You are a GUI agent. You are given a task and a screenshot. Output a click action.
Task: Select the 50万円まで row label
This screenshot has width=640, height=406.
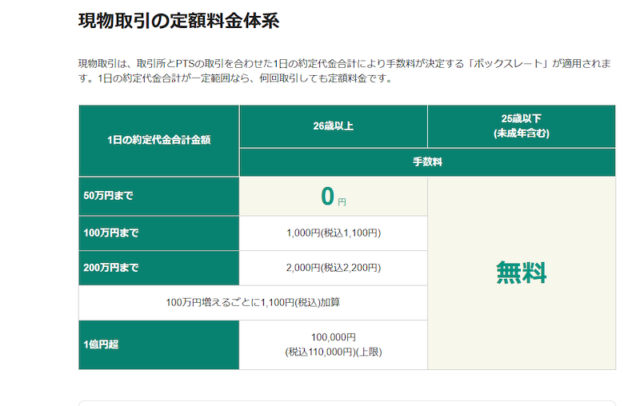[111, 196]
